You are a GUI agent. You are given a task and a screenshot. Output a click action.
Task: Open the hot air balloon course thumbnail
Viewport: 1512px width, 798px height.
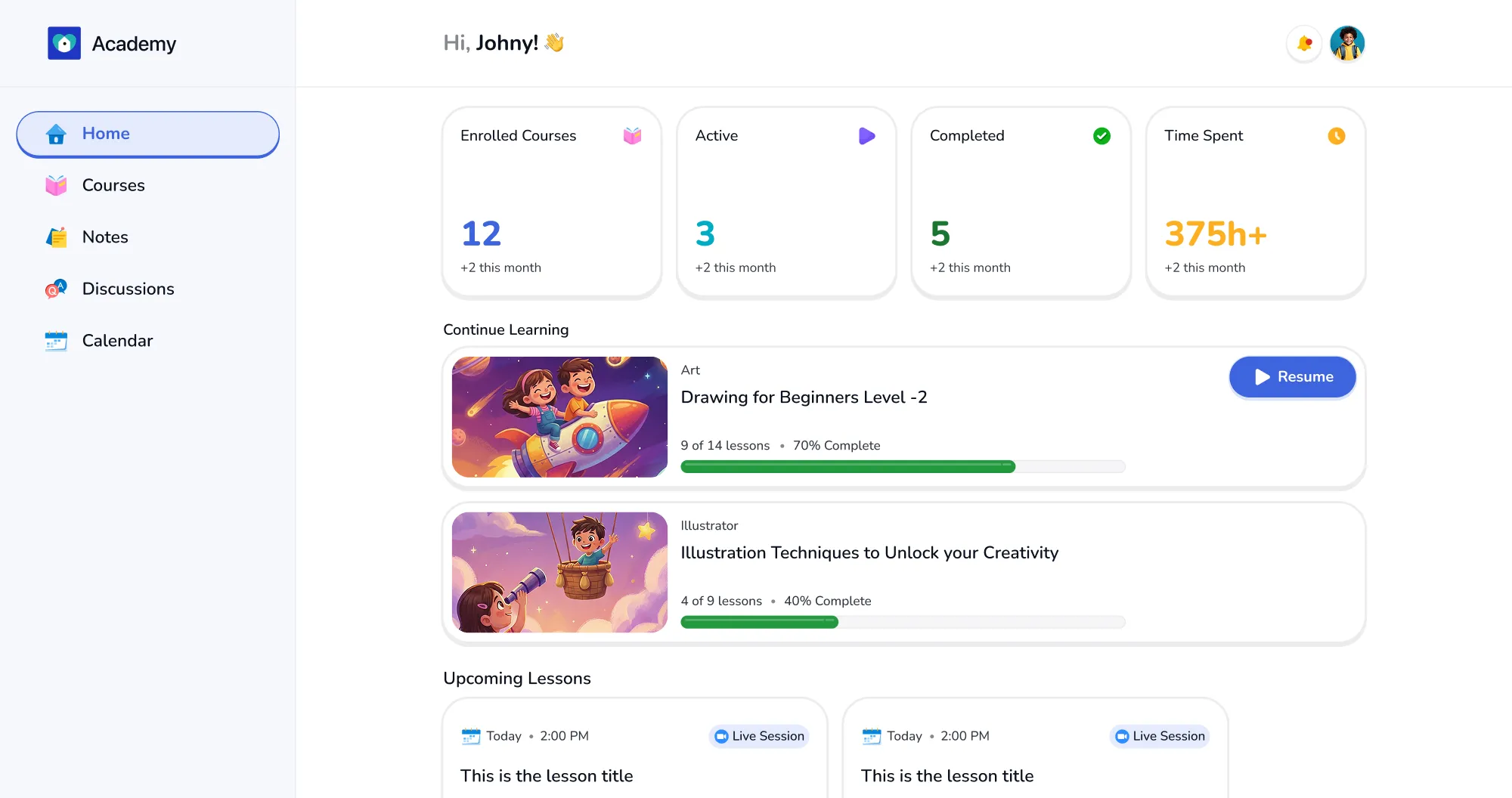[x=559, y=573]
